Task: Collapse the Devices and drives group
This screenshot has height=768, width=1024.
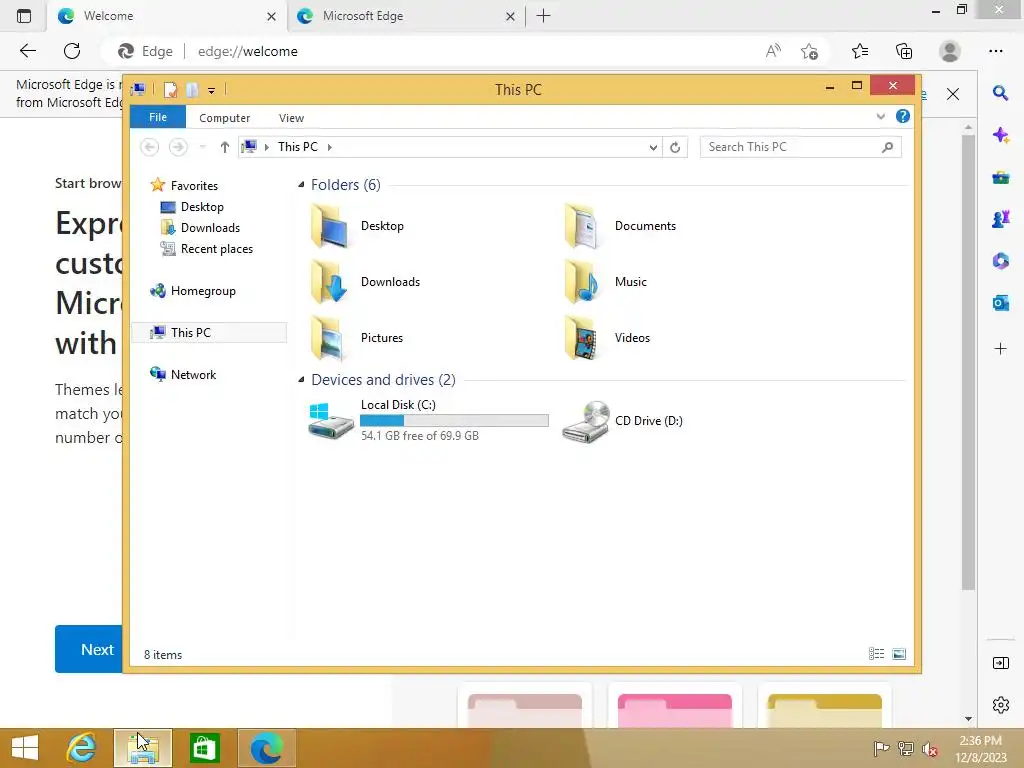Action: pos(301,379)
